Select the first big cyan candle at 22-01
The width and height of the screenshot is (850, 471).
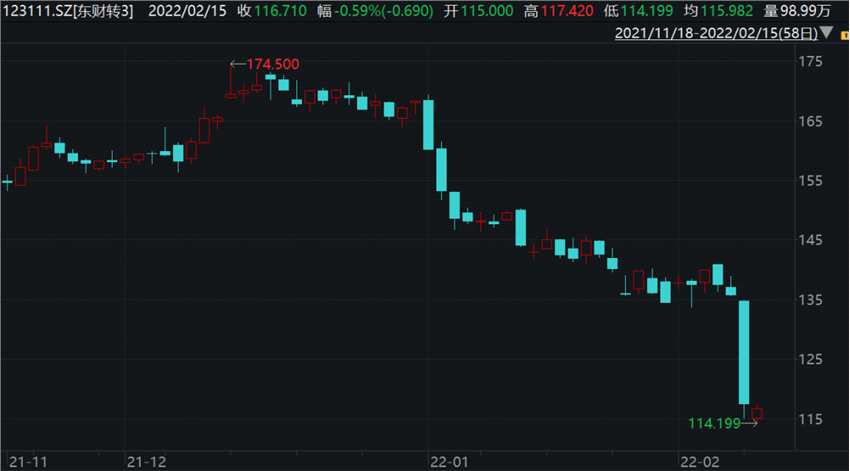[428, 124]
